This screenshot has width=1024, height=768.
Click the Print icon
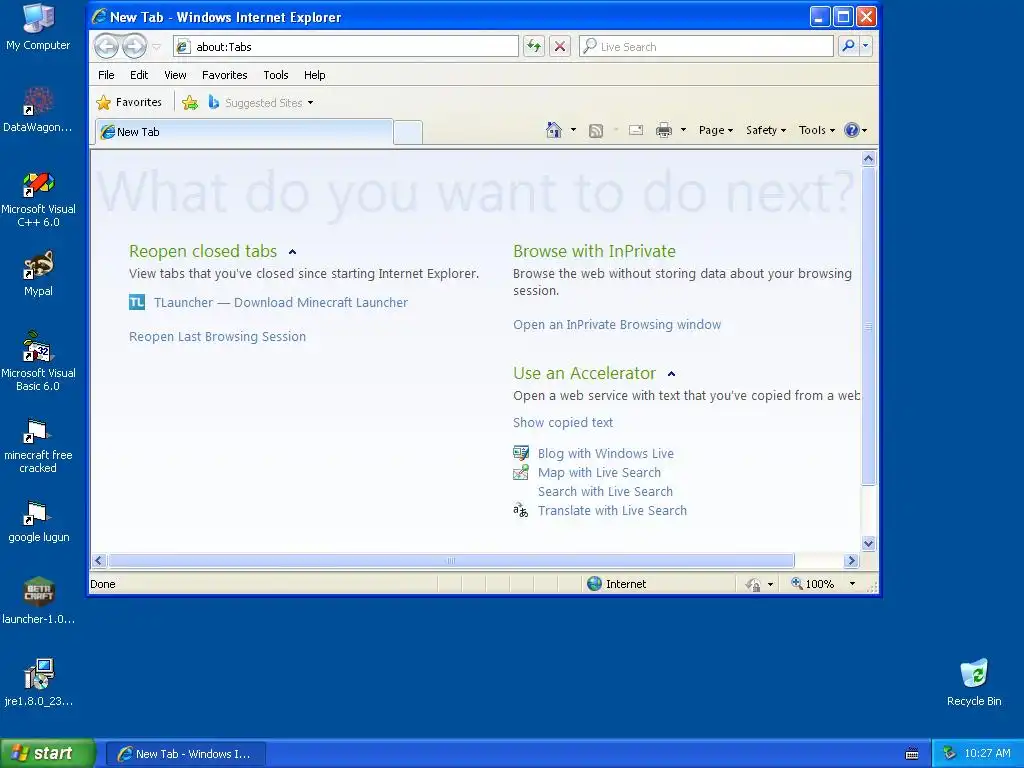(664, 130)
